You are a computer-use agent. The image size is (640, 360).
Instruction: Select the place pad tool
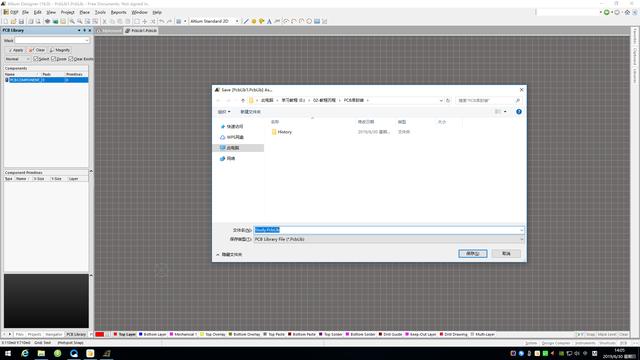click(x=254, y=21)
